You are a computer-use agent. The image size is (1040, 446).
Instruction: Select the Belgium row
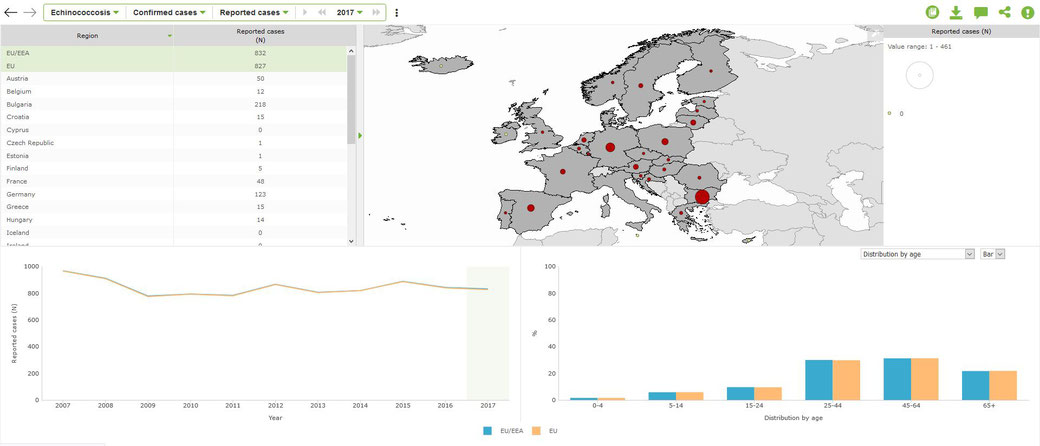point(173,91)
